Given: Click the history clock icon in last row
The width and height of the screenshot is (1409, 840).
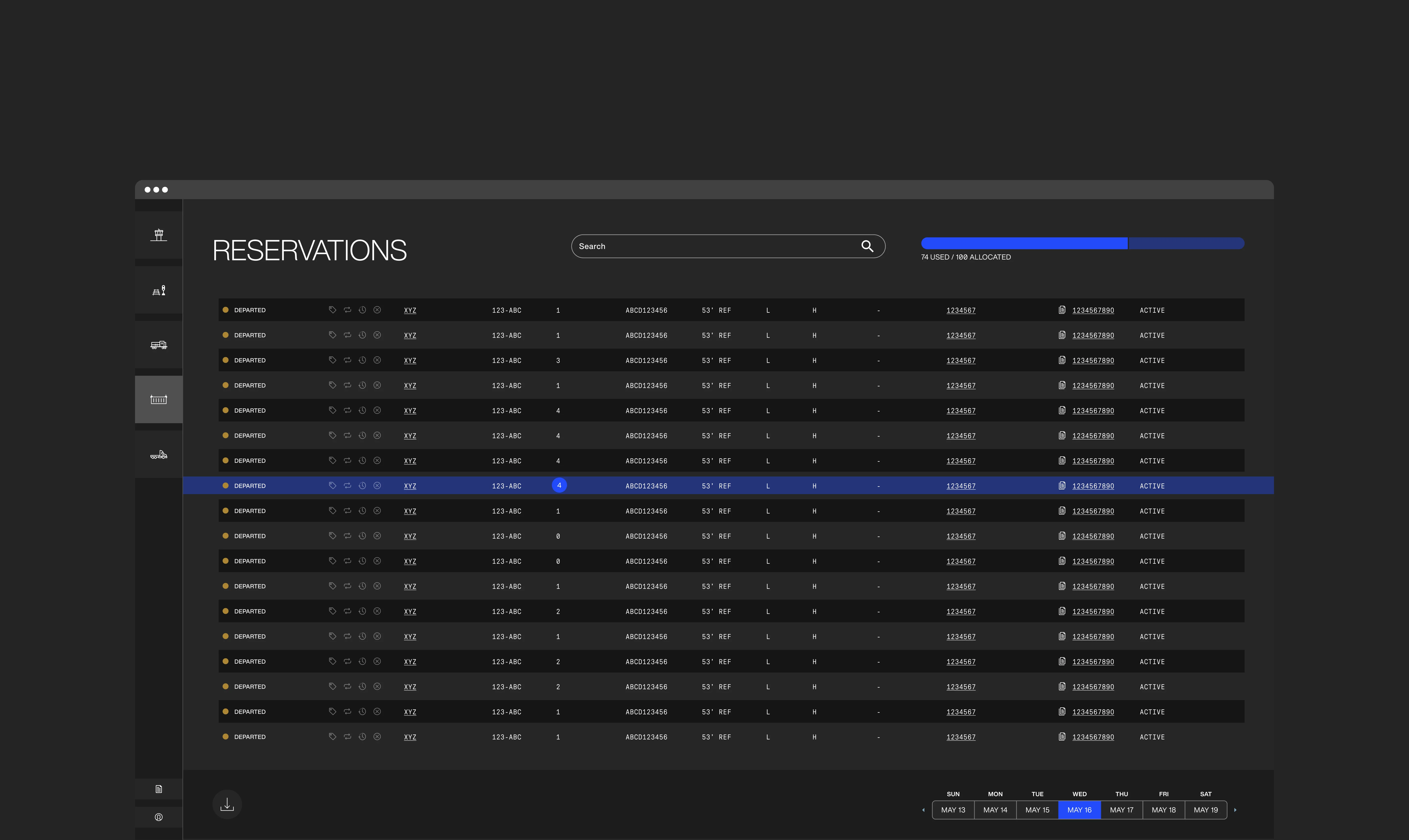Looking at the screenshot, I should [x=362, y=737].
